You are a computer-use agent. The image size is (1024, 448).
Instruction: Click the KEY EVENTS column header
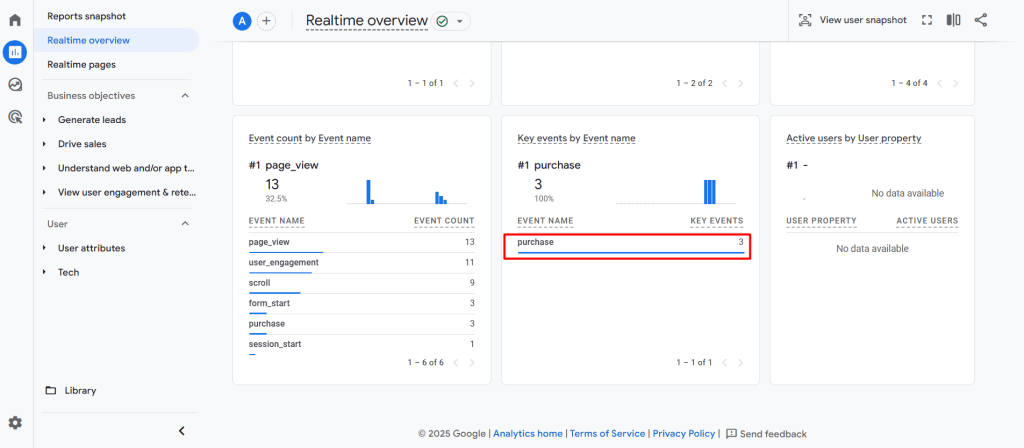[716, 221]
